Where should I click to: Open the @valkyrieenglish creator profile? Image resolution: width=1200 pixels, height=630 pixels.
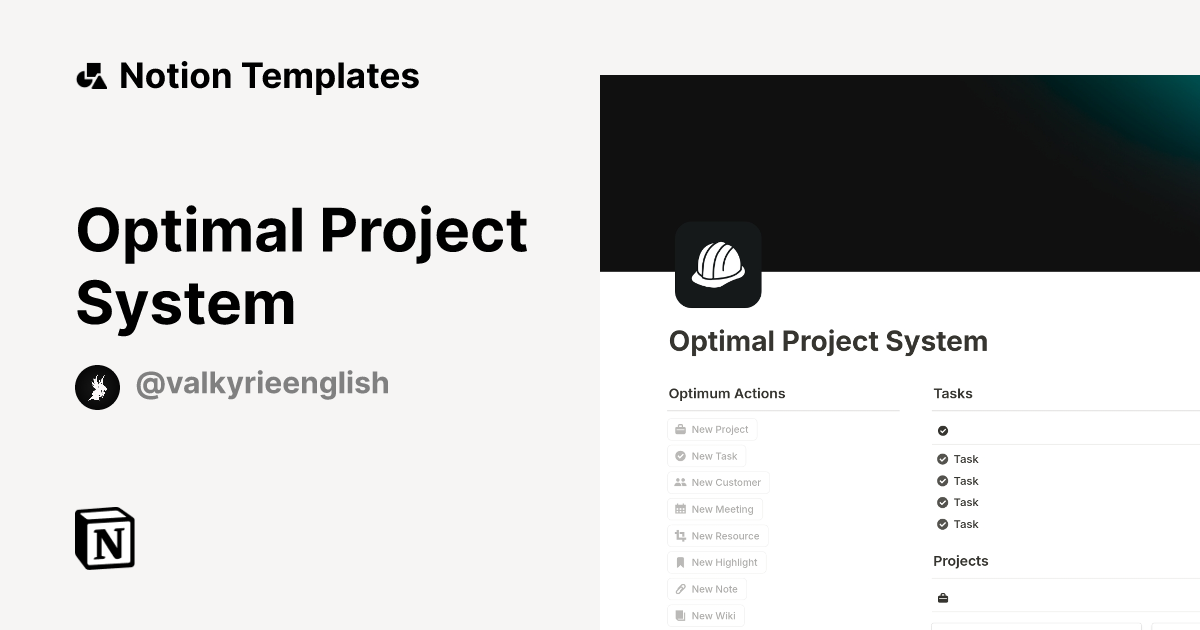tap(231, 384)
